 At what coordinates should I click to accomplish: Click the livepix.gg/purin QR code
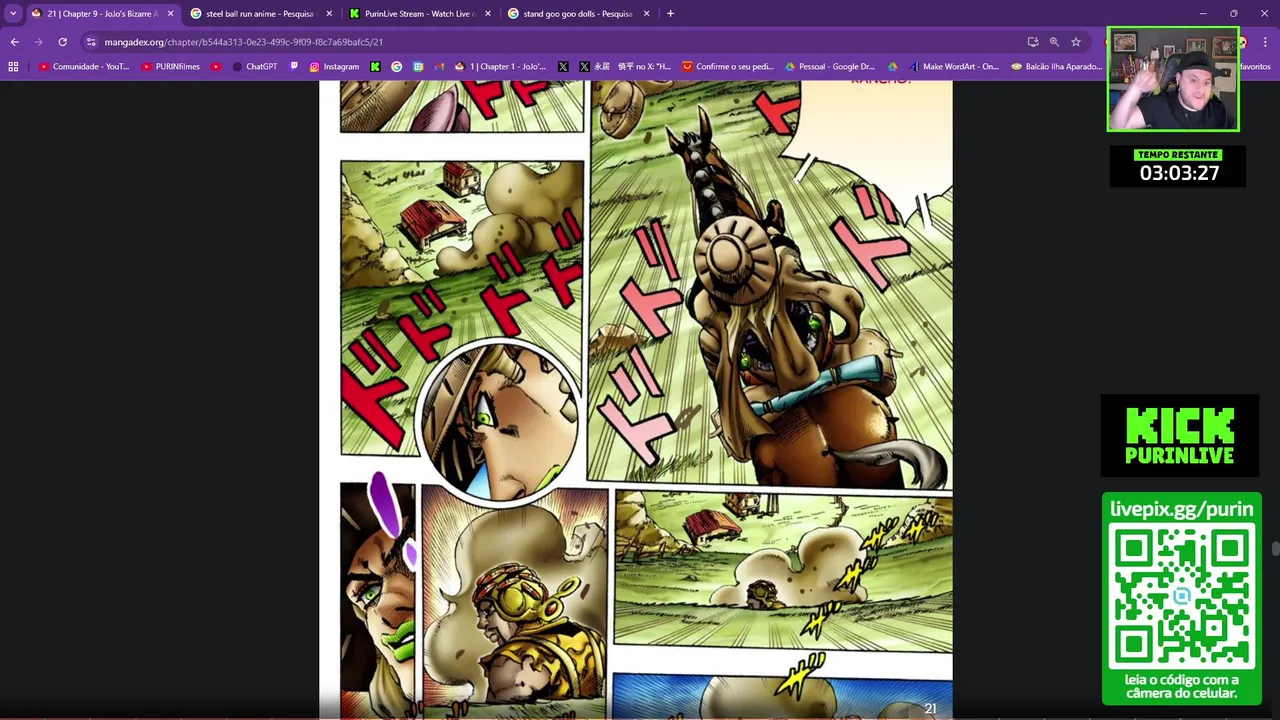[1181, 598]
